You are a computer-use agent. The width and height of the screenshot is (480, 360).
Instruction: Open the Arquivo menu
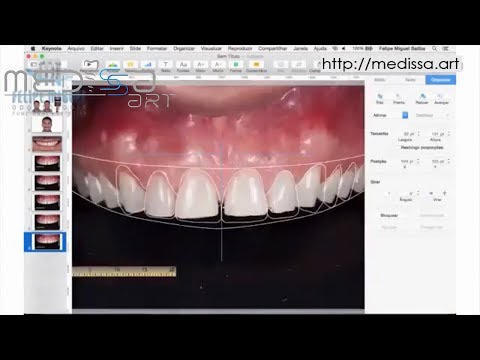pyautogui.click(x=76, y=49)
